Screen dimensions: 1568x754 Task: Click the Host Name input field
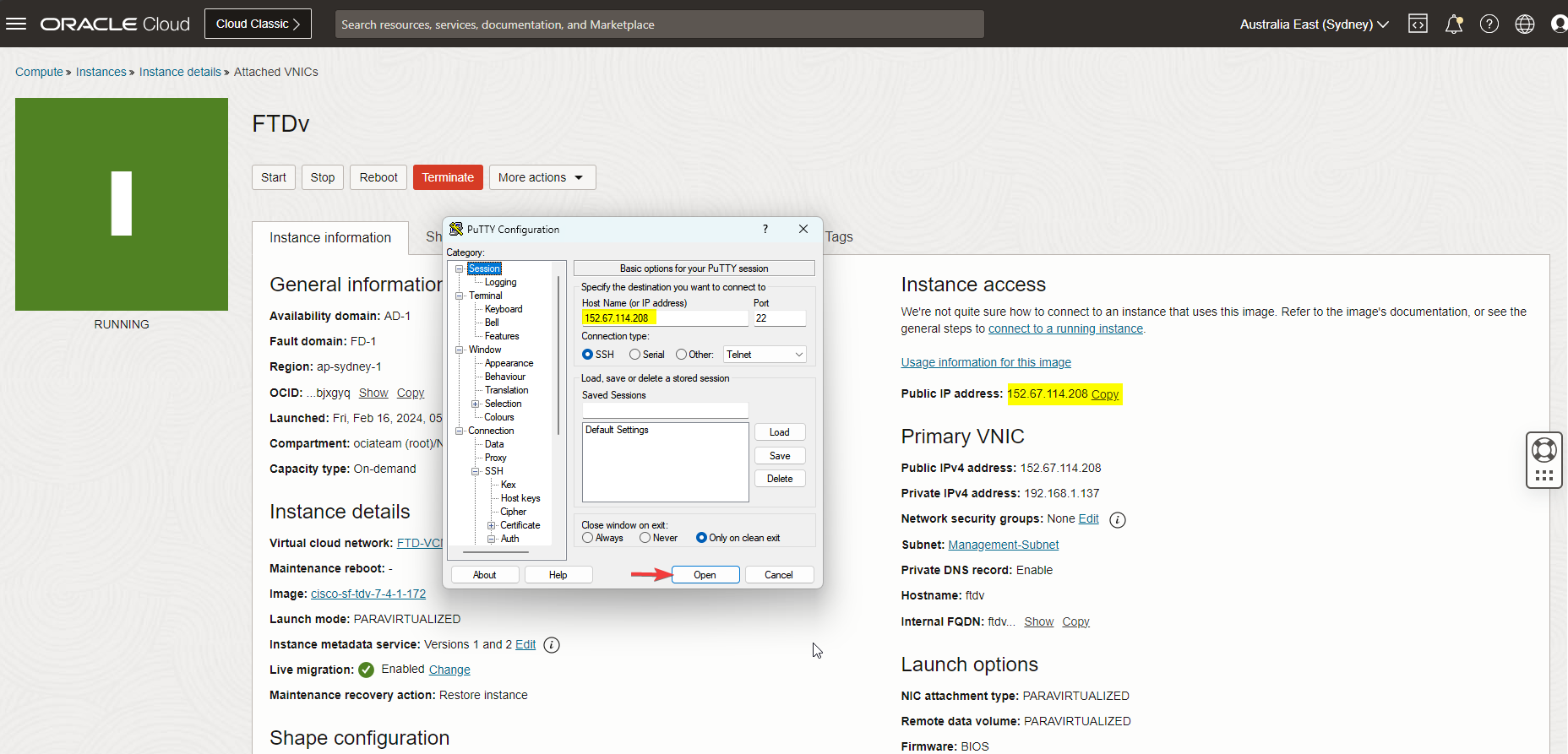[x=665, y=318]
